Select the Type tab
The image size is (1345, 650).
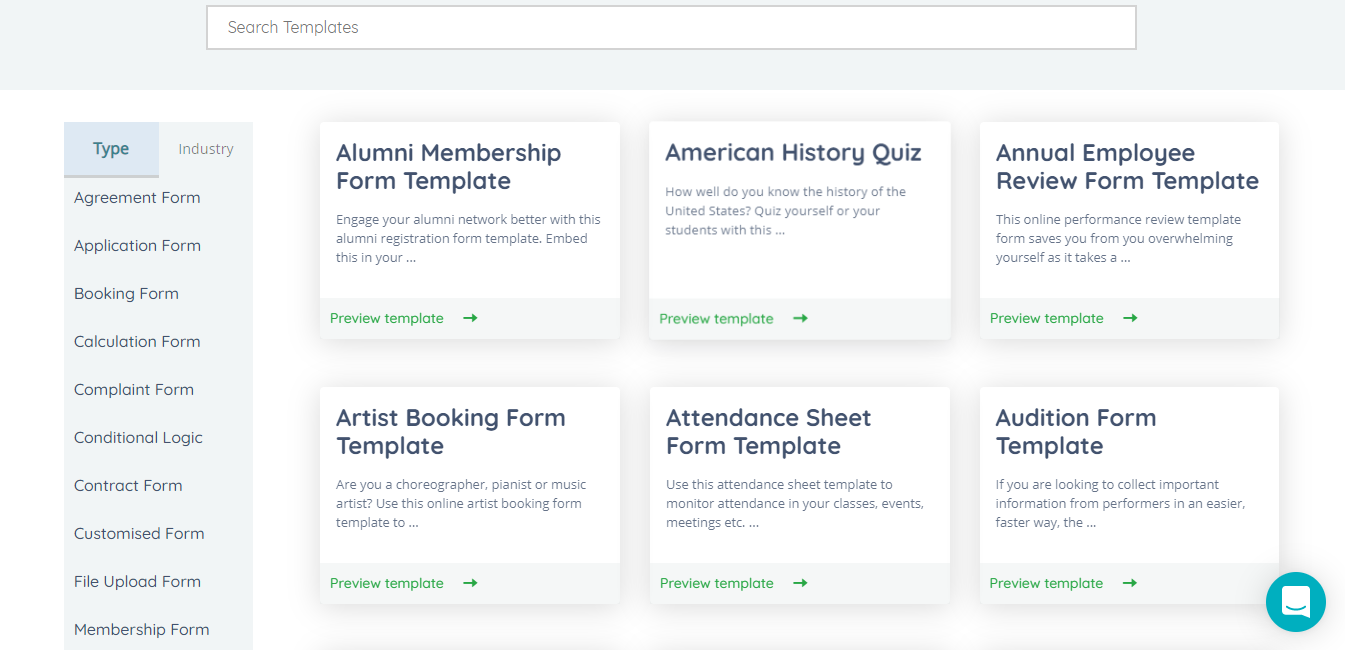point(111,149)
